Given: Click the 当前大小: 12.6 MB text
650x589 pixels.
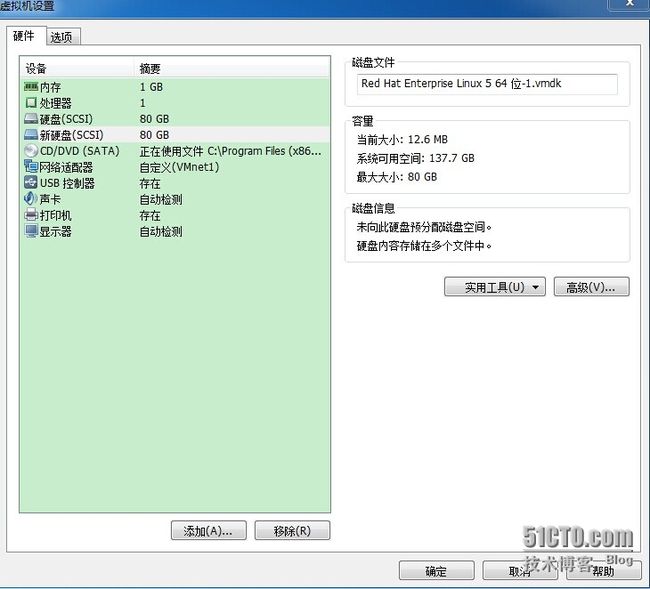Looking at the screenshot, I should [402, 139].
